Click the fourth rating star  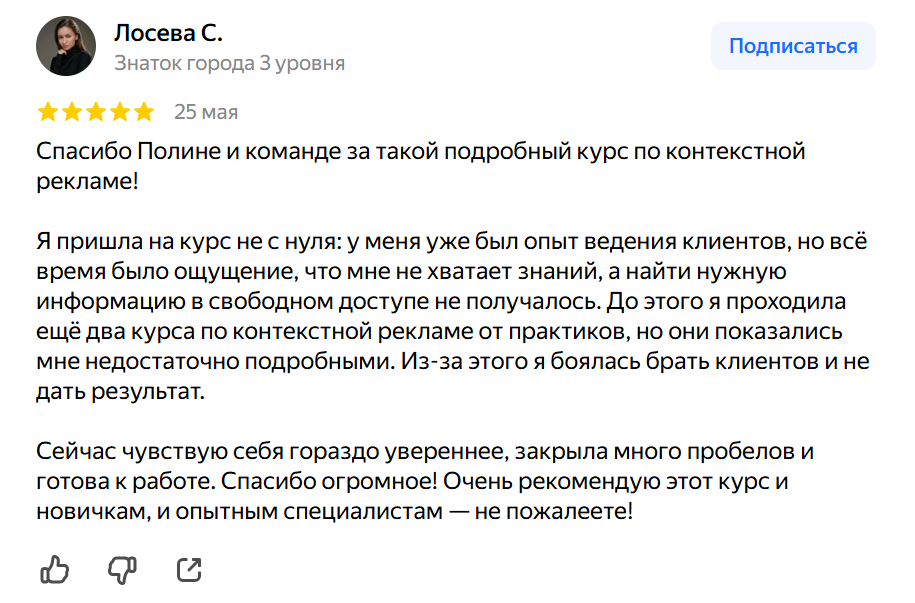click(120, 111)
